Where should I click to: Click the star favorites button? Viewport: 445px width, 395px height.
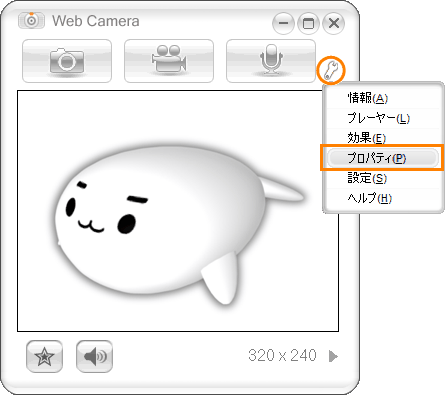click(44, 356)
